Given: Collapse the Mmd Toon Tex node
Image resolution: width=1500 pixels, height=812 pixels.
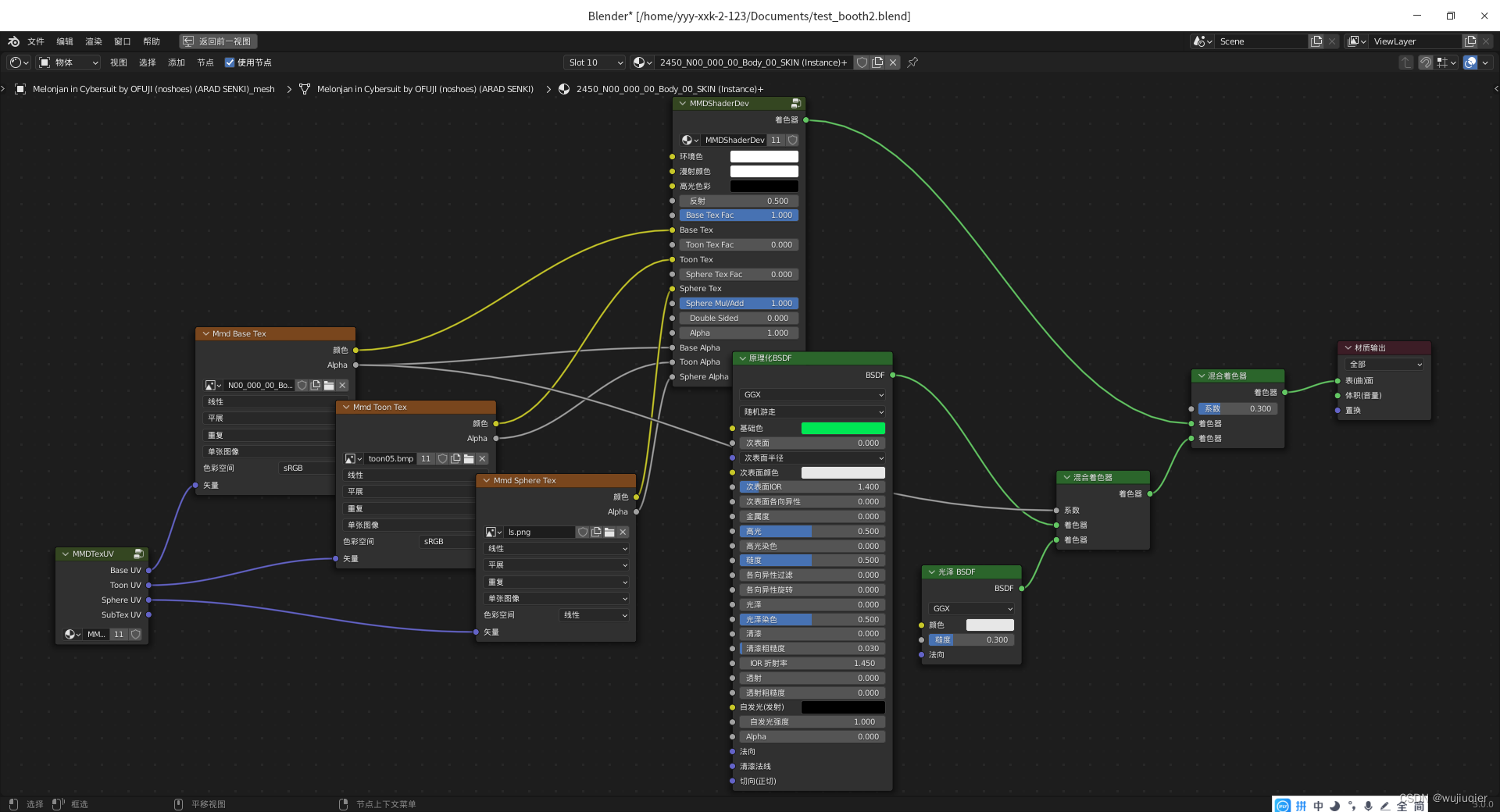Looking at the screenshot, I should coord(346,407).
